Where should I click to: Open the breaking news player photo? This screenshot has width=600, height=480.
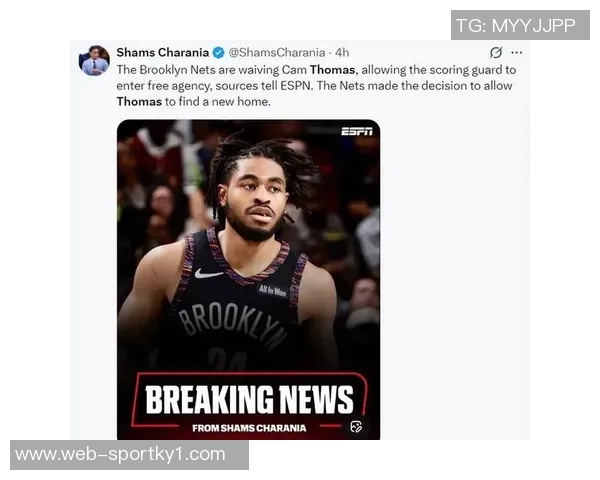pos(248,280)
